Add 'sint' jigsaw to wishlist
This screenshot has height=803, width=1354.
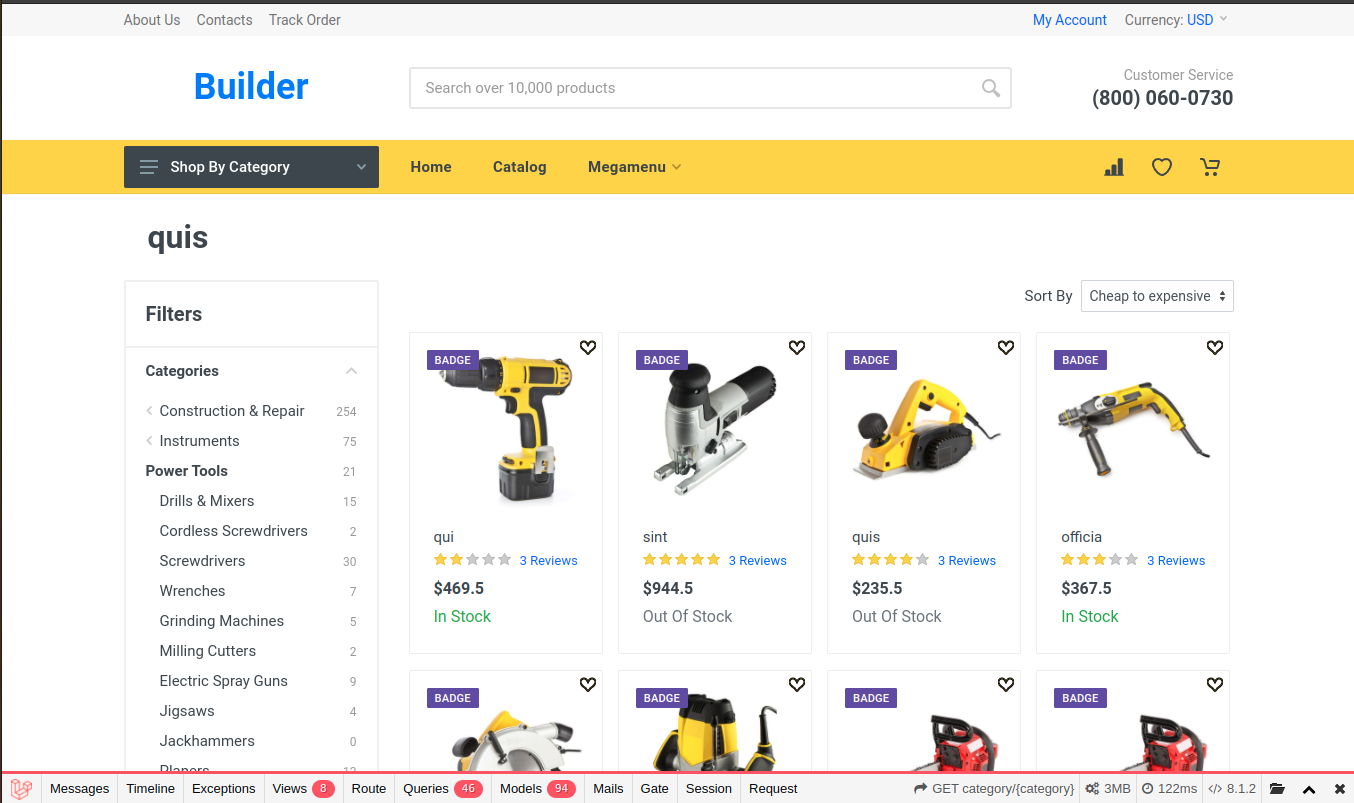point(797,347)
